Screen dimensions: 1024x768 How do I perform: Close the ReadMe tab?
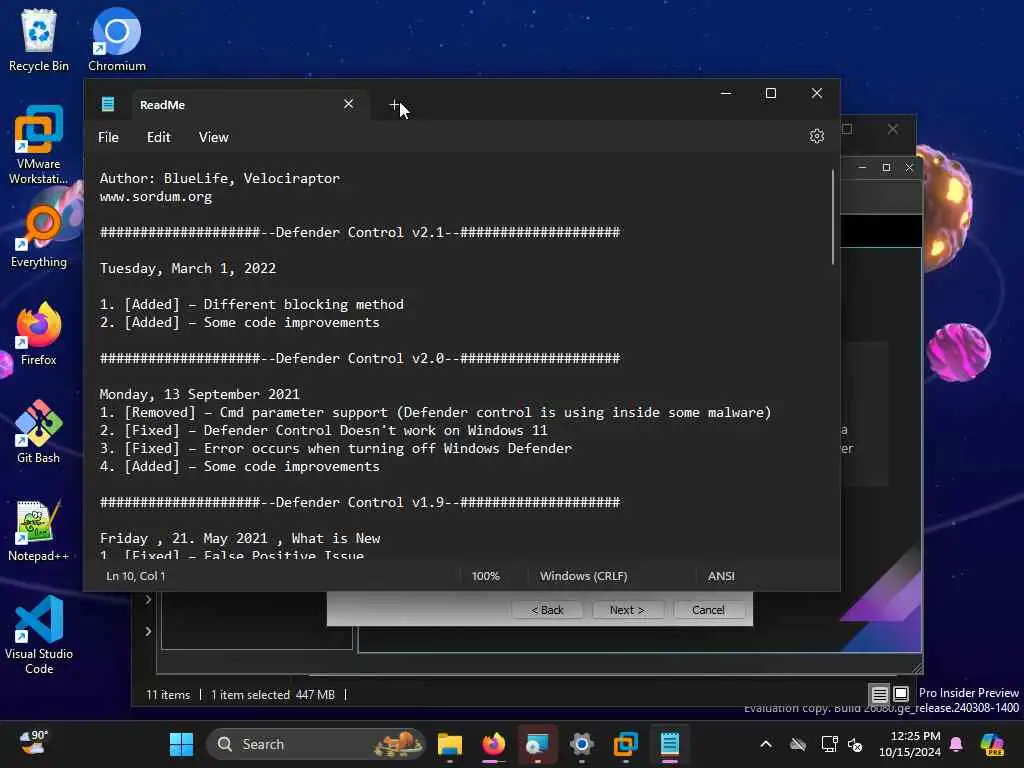pyautogui.click(x=349, y=104)
